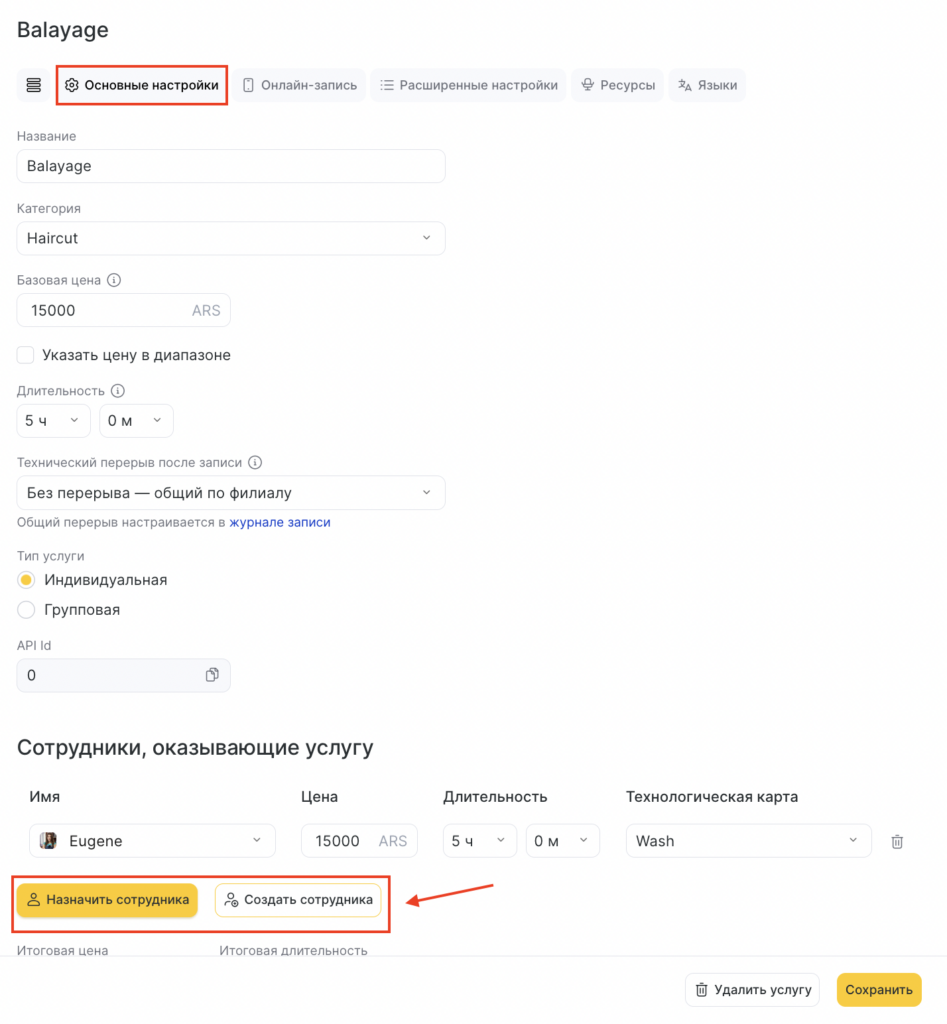Open the Без перерыва break dropdown
The image size is (947, 1024).
(231, 493)
